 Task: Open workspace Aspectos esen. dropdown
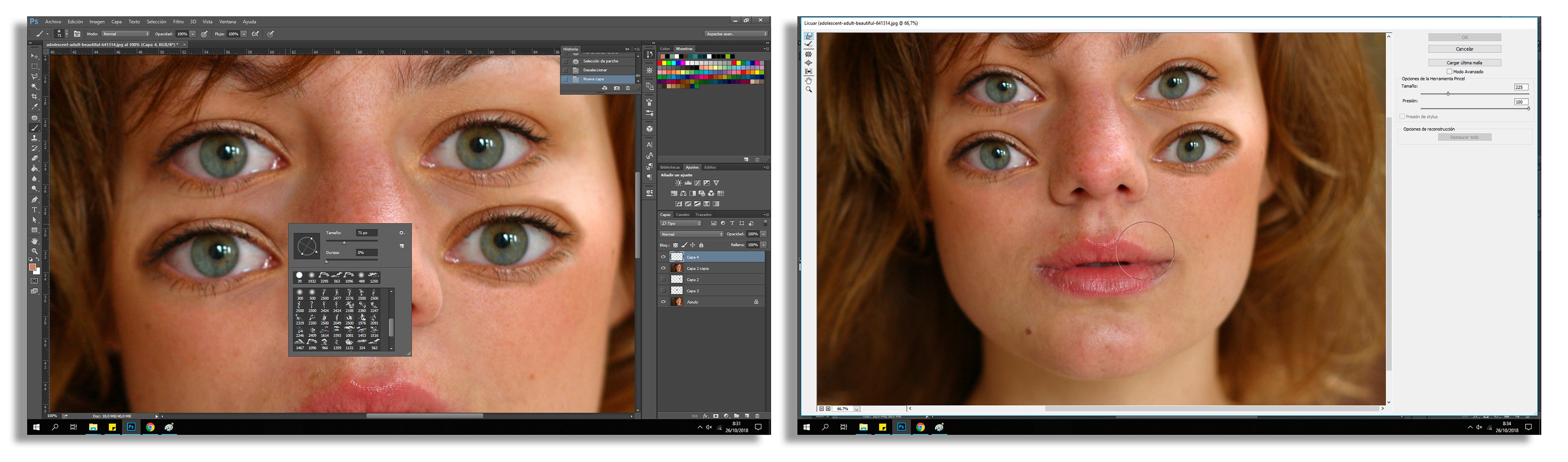click(736, 34)
